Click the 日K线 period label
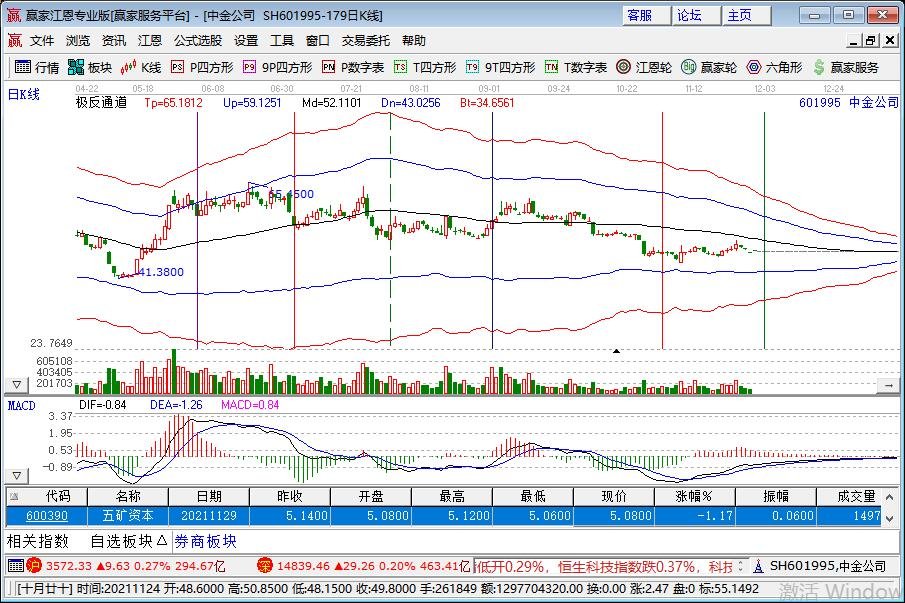 [24, 94]
